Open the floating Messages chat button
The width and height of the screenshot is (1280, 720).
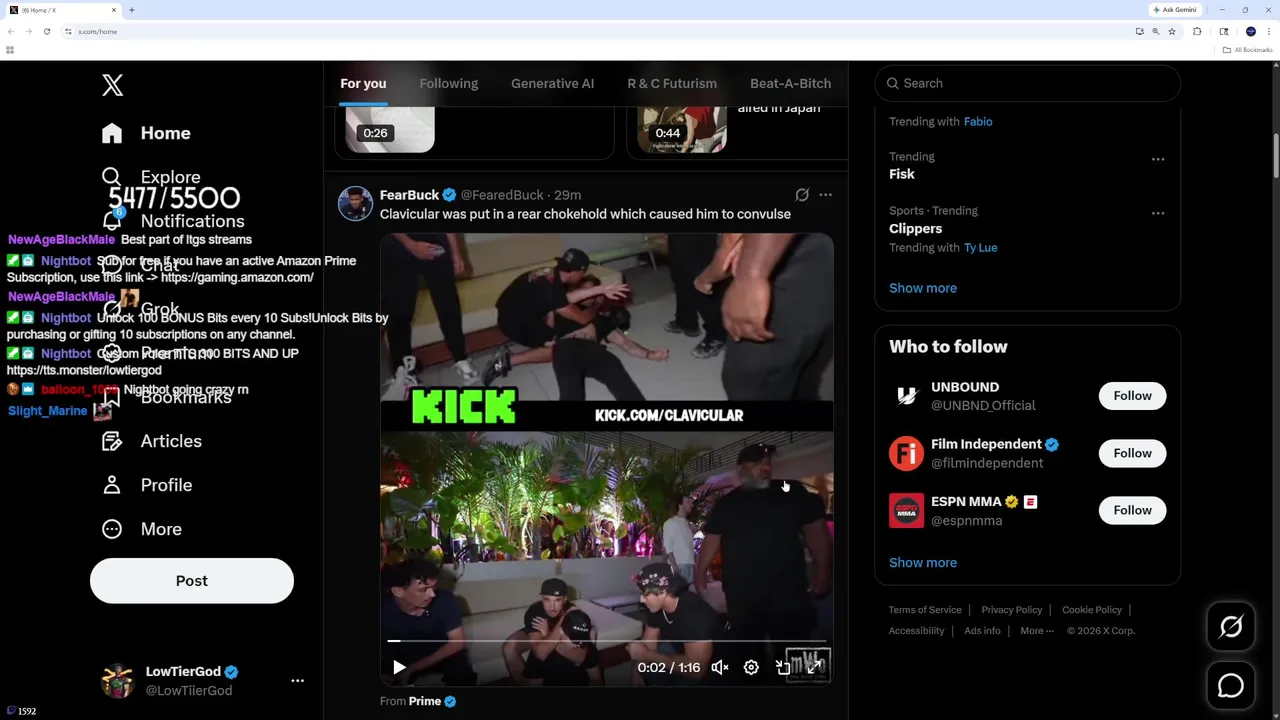(x=1231, y=686)
